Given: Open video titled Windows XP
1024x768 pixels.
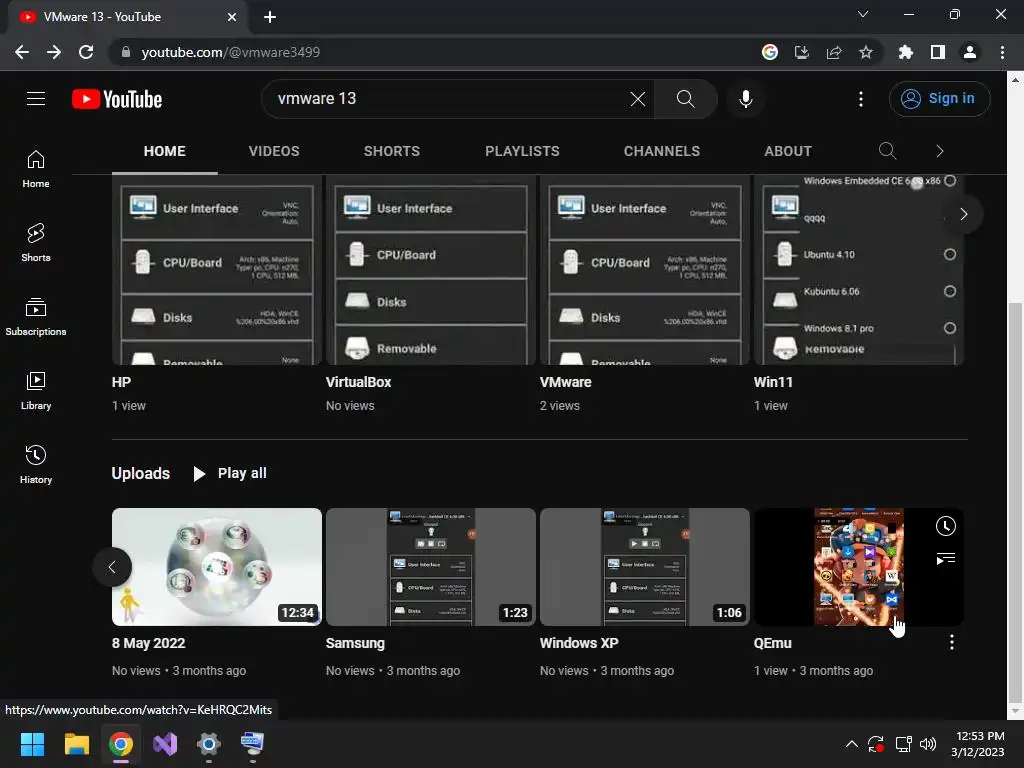Looking at the screenshot, I should (579, 643).
